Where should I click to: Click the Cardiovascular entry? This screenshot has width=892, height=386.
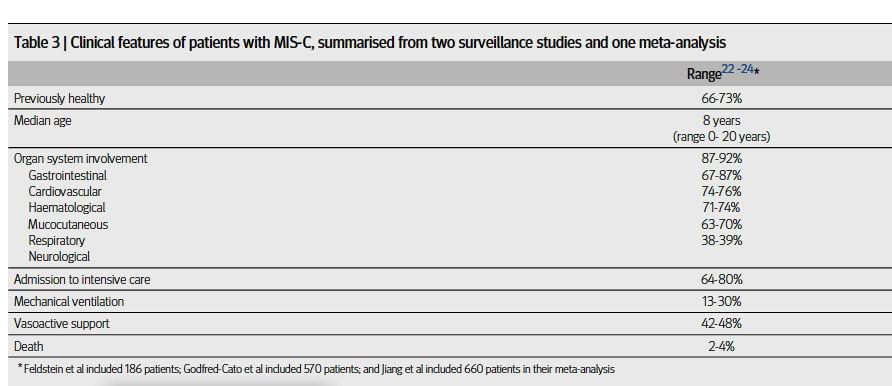pos(65,192)
